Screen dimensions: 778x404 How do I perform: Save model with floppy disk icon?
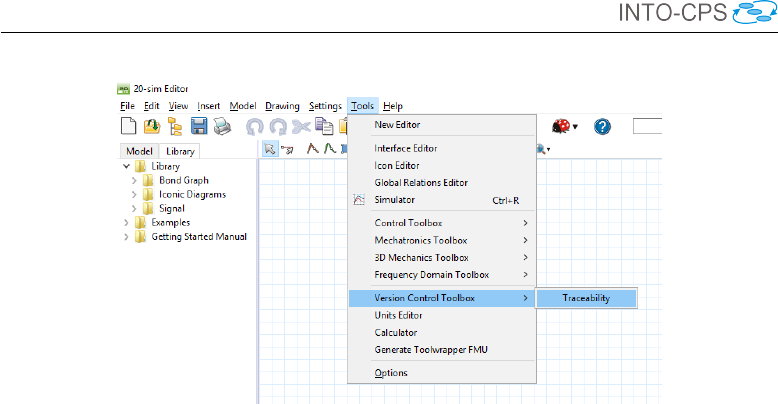point(199,126)
